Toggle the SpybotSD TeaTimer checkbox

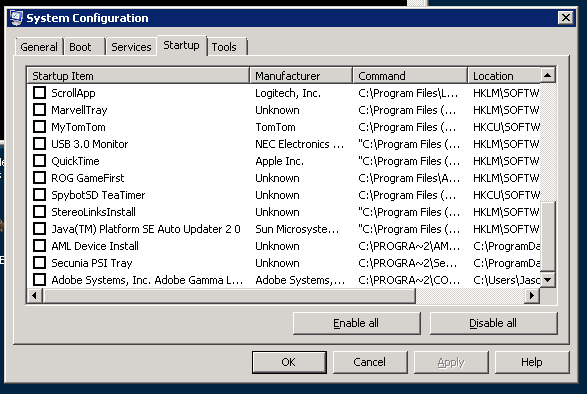pos(39,195)
